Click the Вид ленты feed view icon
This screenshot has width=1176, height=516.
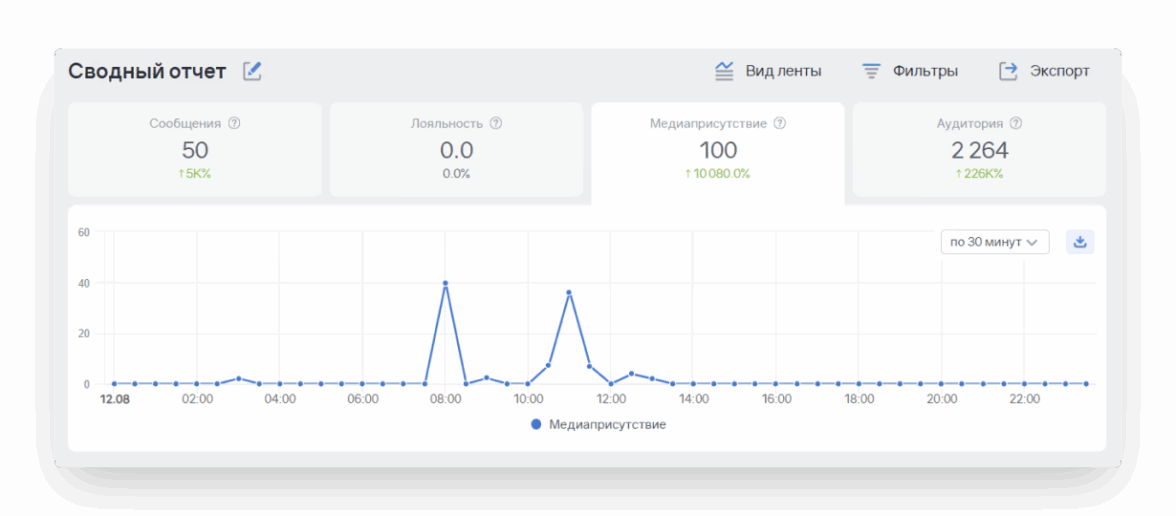click(x=724, y=71)
